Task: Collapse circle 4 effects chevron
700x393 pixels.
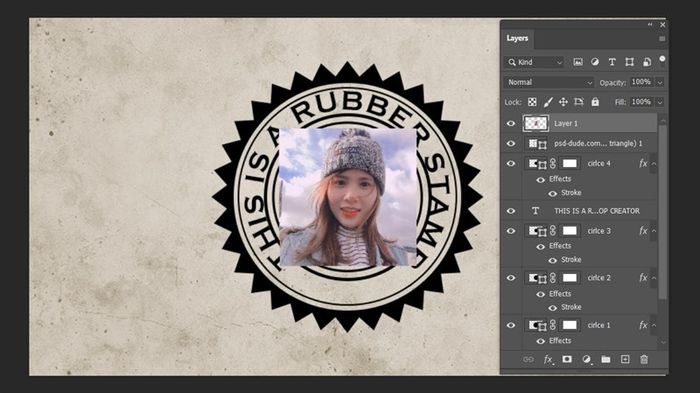Action: click(x=654, y=164)
